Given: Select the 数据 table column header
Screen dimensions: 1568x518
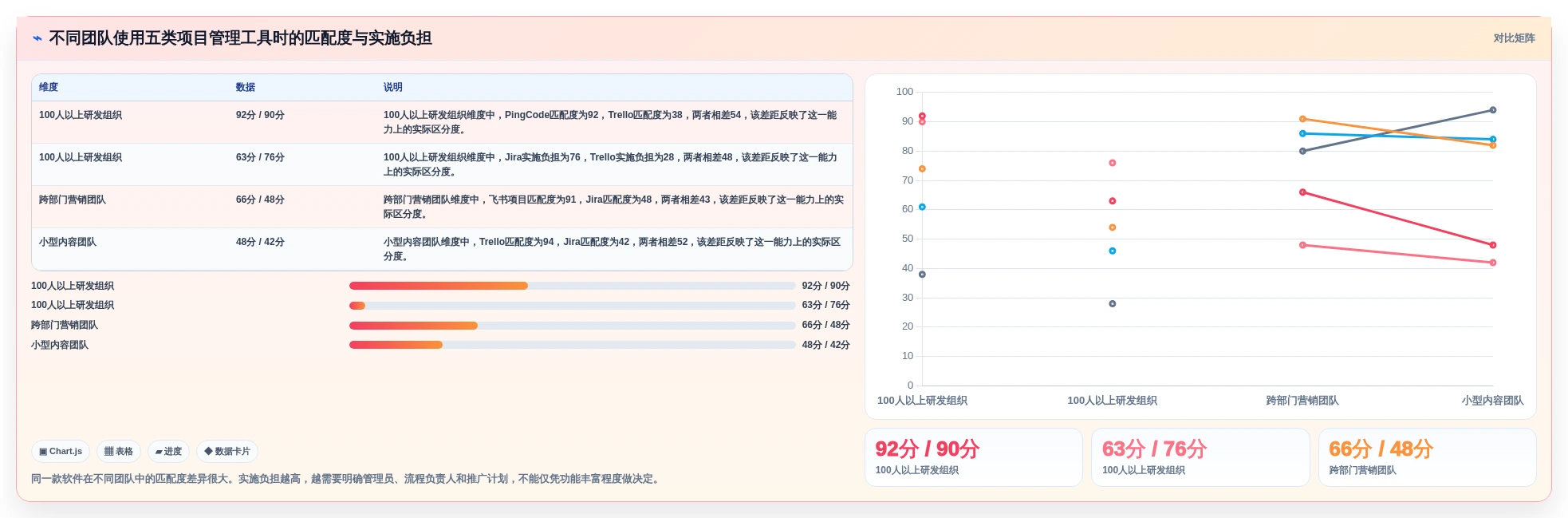Looking at the screenshot, I should pyautogui.click(x=245, y=87).
